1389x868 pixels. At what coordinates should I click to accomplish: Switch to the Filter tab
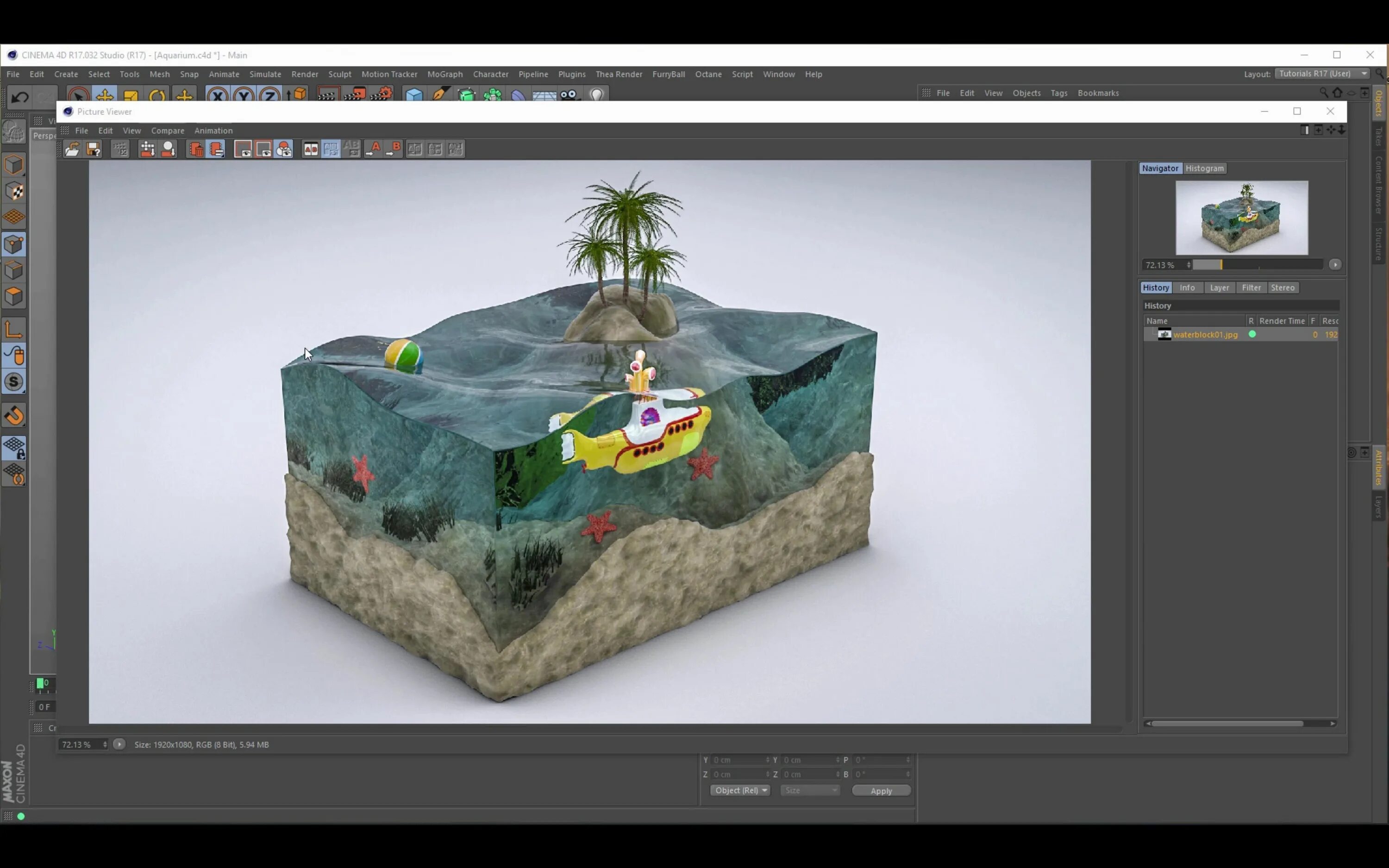[x=1251, y=287]
